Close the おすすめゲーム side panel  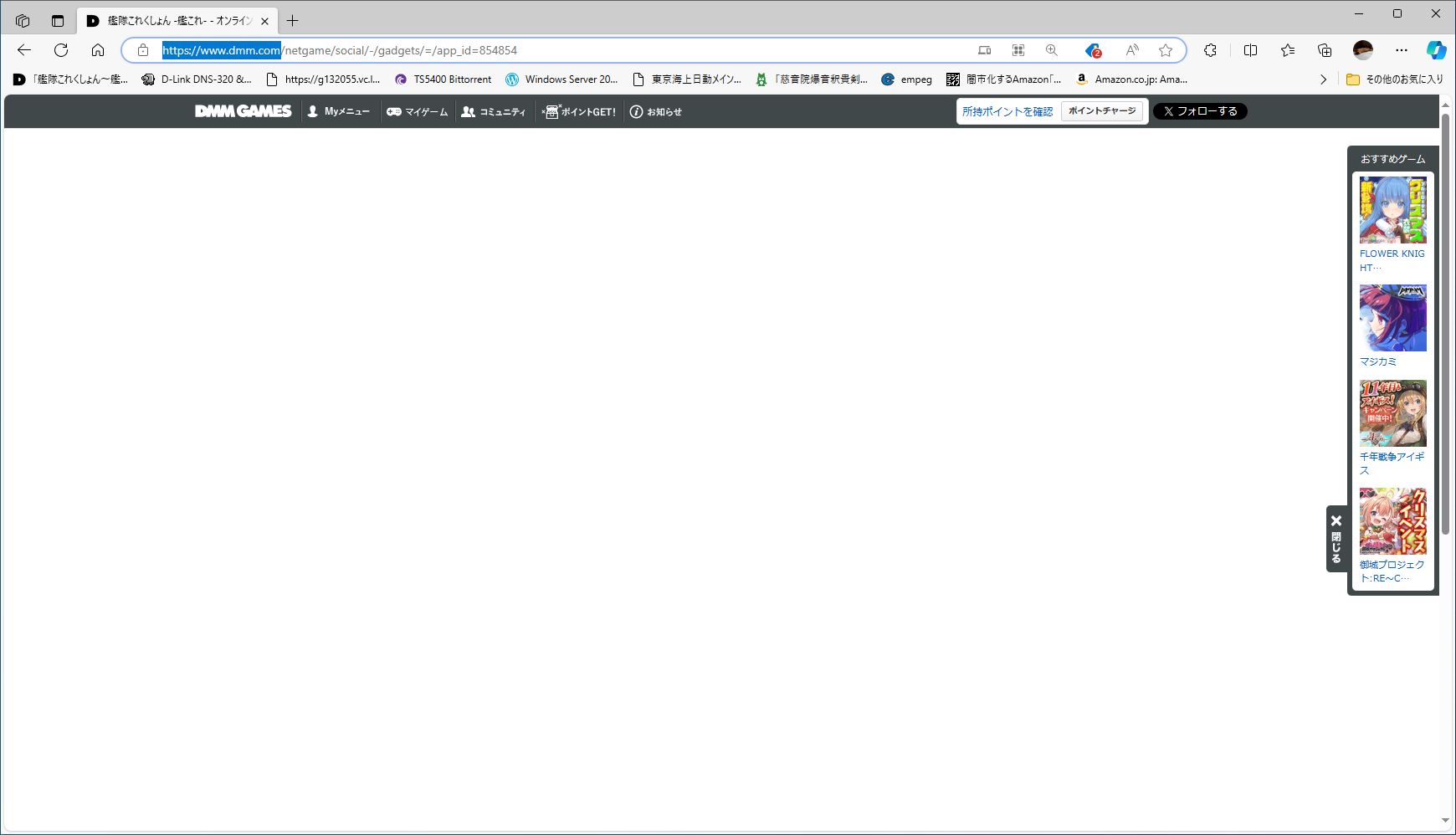(x=1336, y=538)
